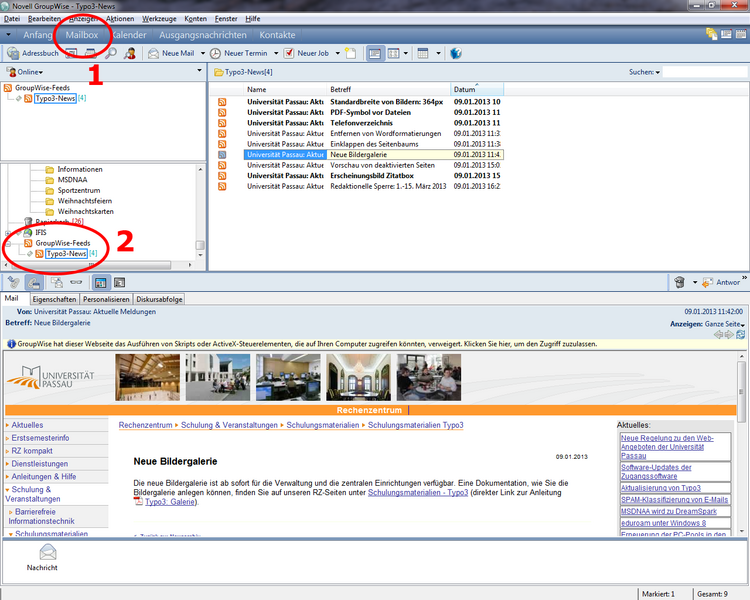Screen dimensions: 750x600
Task: Click the new note icon after Neuer Job
Action: pos(351,53)
